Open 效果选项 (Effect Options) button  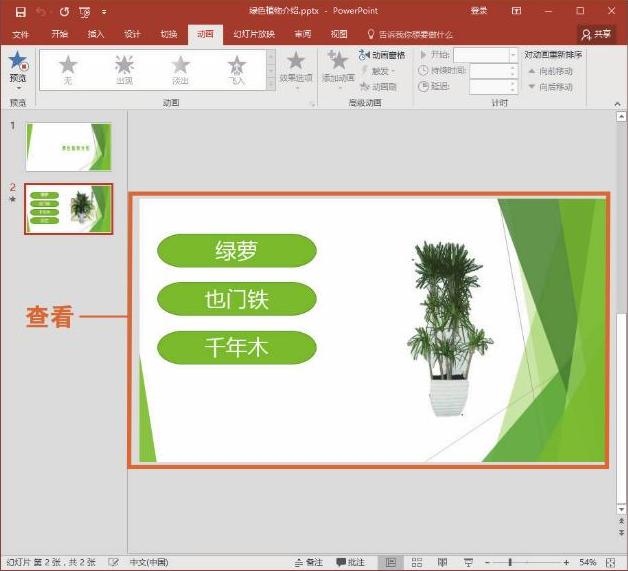click(x=296, y=70)
